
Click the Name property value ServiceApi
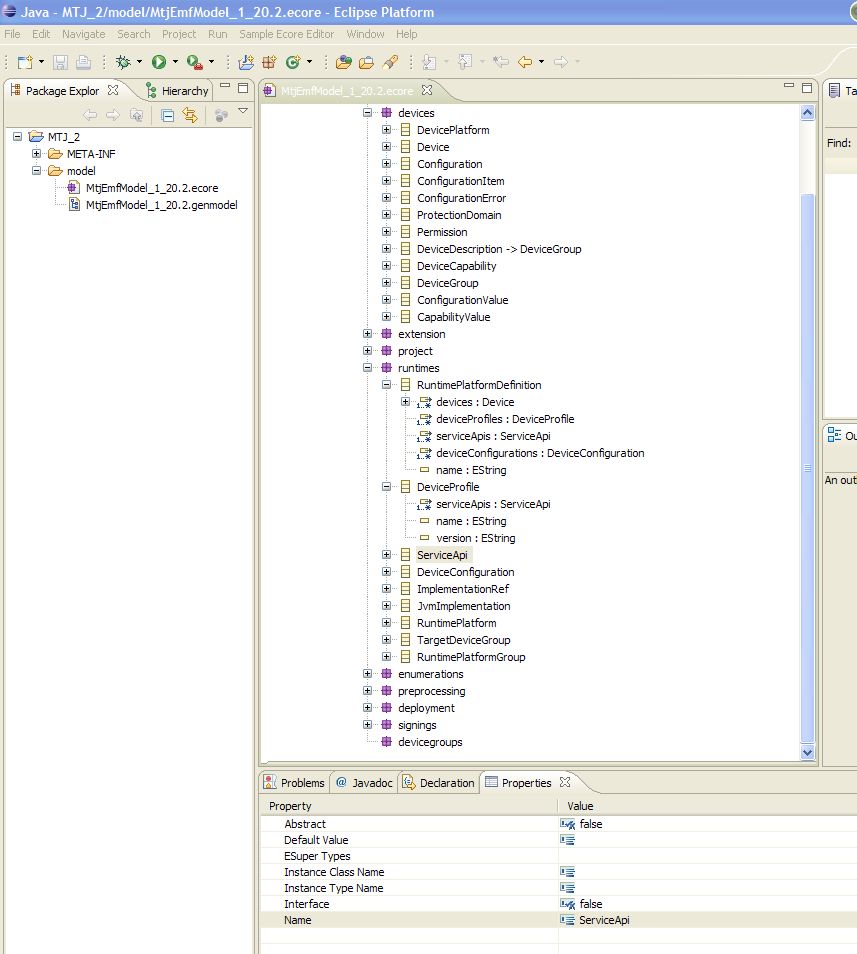604,920
